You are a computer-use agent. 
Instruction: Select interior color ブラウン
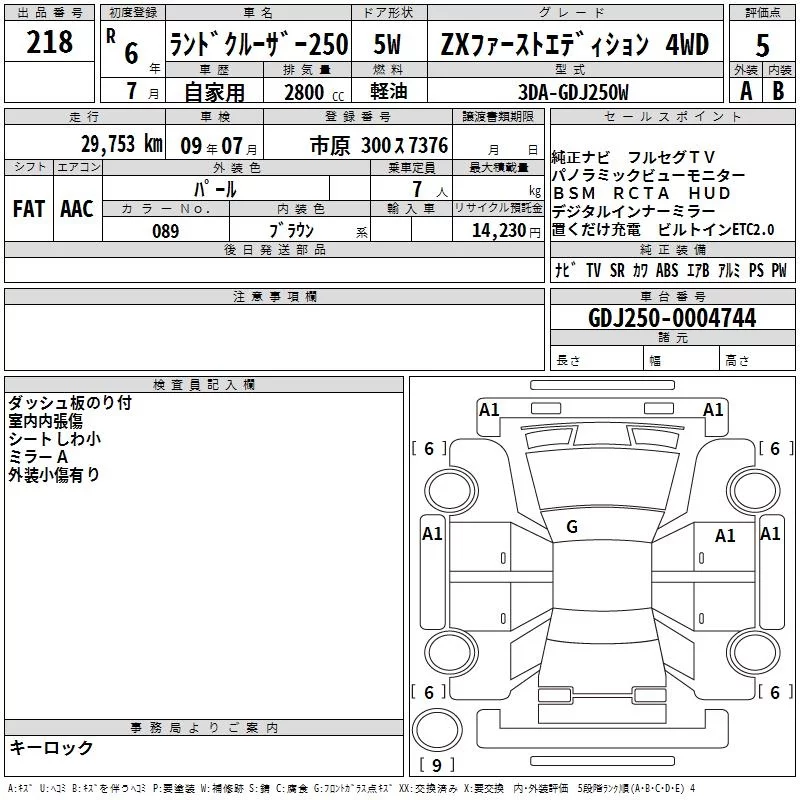(x=291, y=231)
